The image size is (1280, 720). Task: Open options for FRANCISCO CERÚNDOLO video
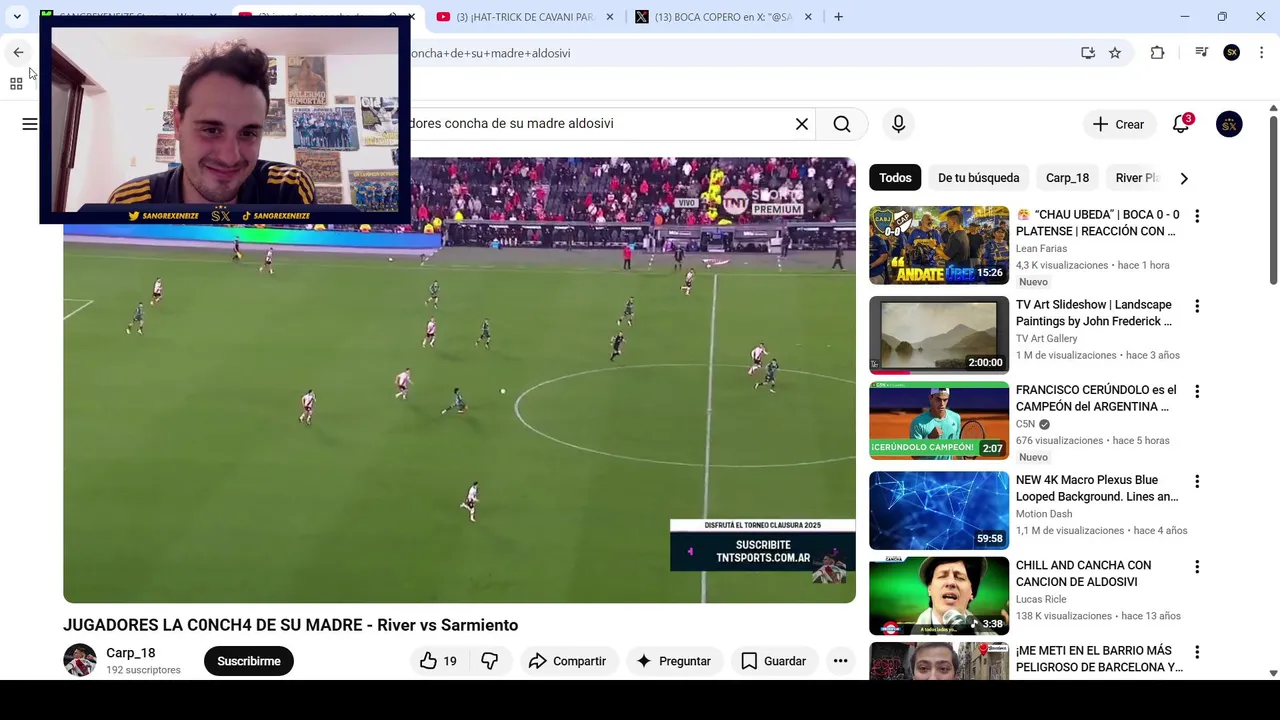coord(1197,391)
